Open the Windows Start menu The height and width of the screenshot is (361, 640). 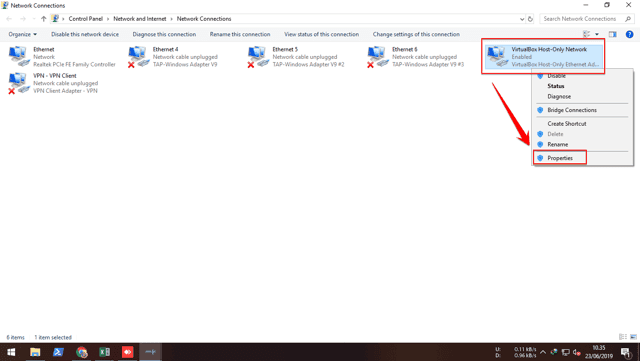pyautogui.click(x=11, y=352)
